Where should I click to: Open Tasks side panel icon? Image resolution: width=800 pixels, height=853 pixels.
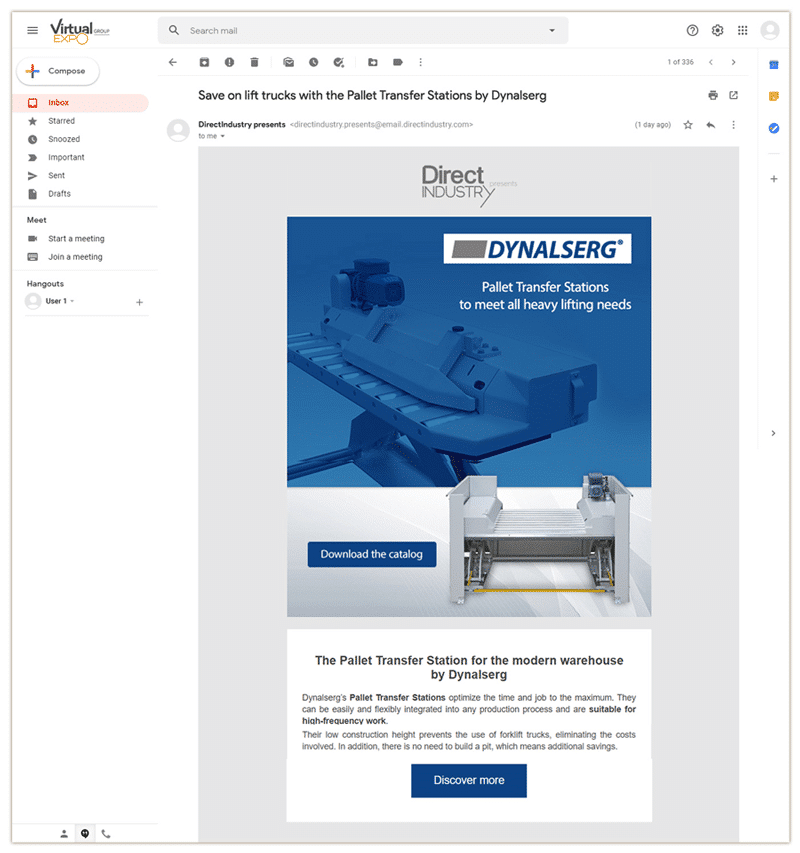click(773, 128)
